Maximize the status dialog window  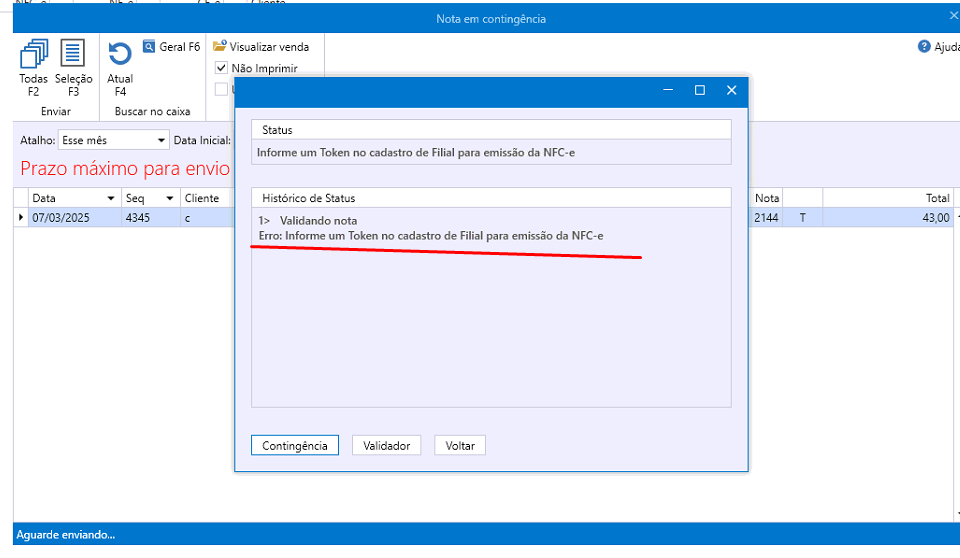700,90
